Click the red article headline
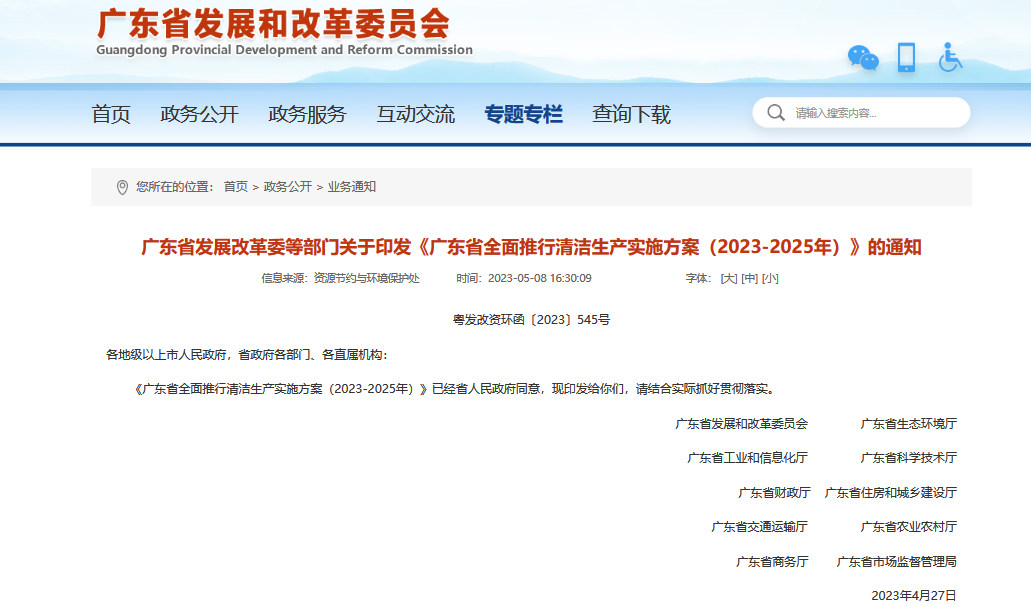Image resolution: width=1031 pixels, height=607 pixels. click(x=531, y=247)
